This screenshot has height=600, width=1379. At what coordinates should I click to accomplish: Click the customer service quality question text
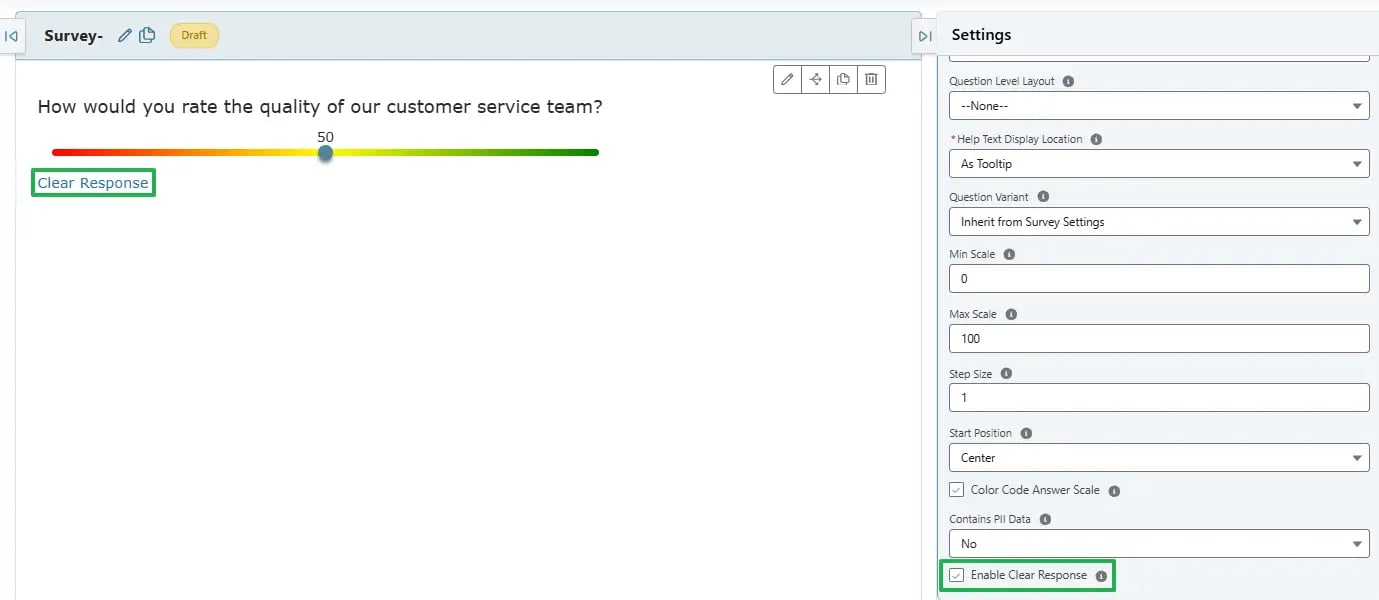coord(320,106)
